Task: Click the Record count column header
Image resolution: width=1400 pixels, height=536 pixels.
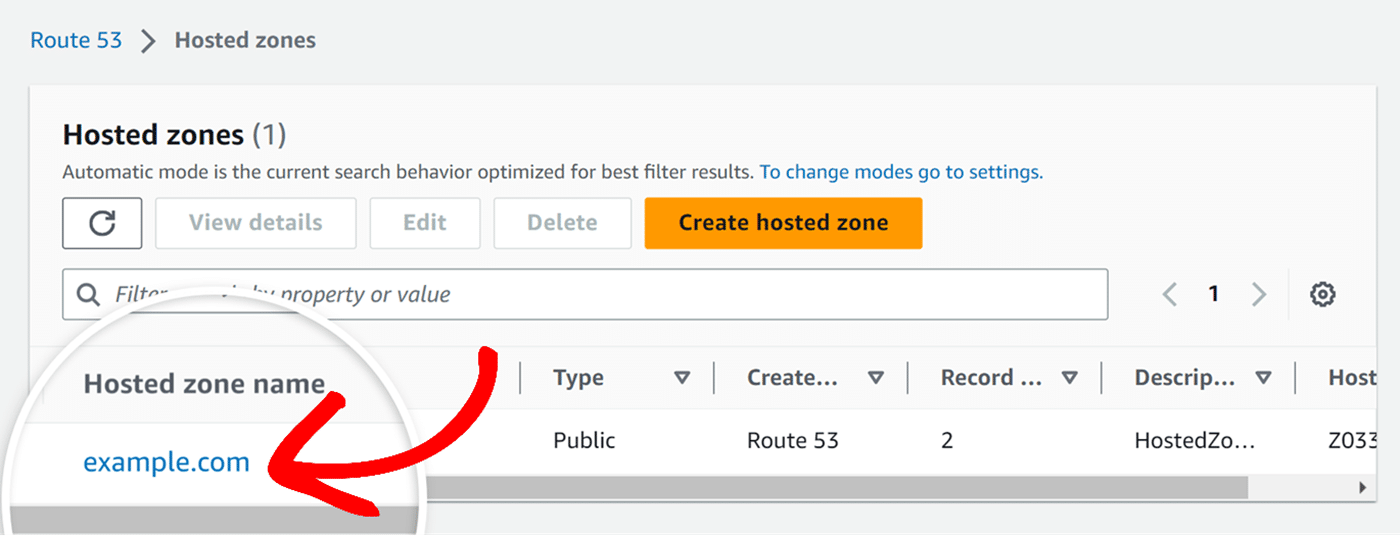Action: click(992, 378)
